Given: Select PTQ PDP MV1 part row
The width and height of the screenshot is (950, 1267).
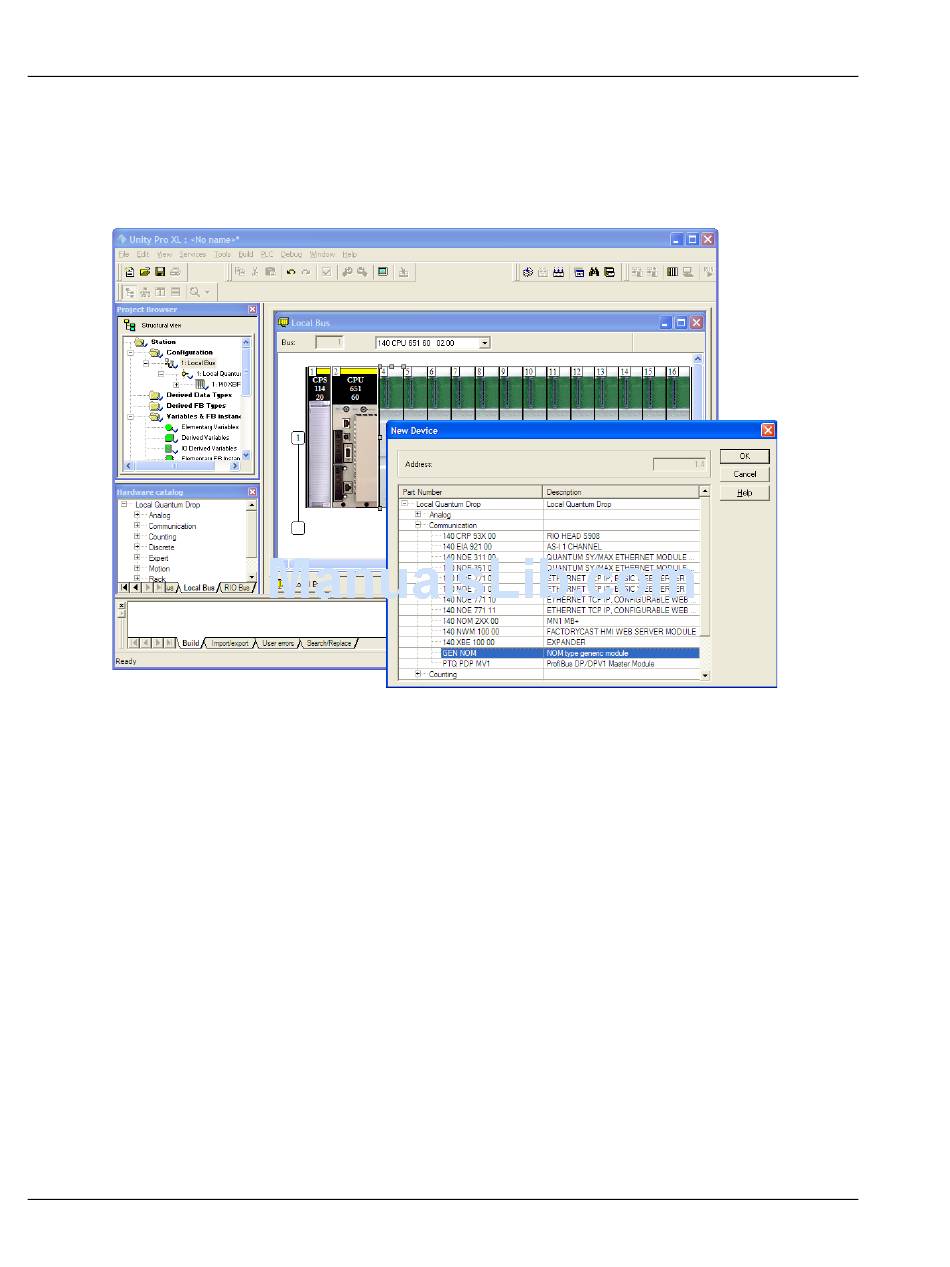Looking at the screenshot, I should [548, 663].
